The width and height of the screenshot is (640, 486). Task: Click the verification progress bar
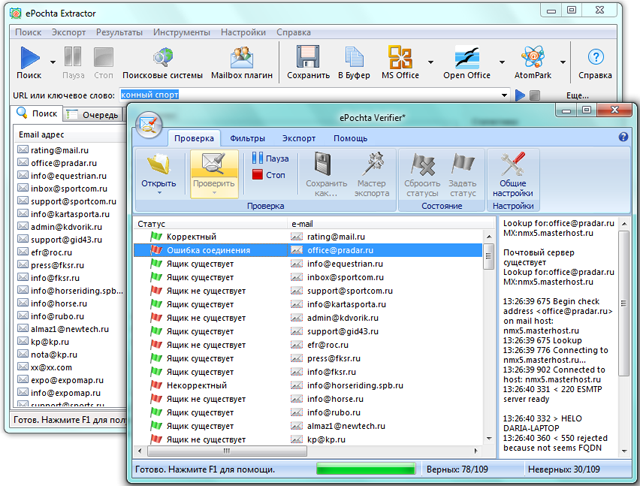[366, 469]
